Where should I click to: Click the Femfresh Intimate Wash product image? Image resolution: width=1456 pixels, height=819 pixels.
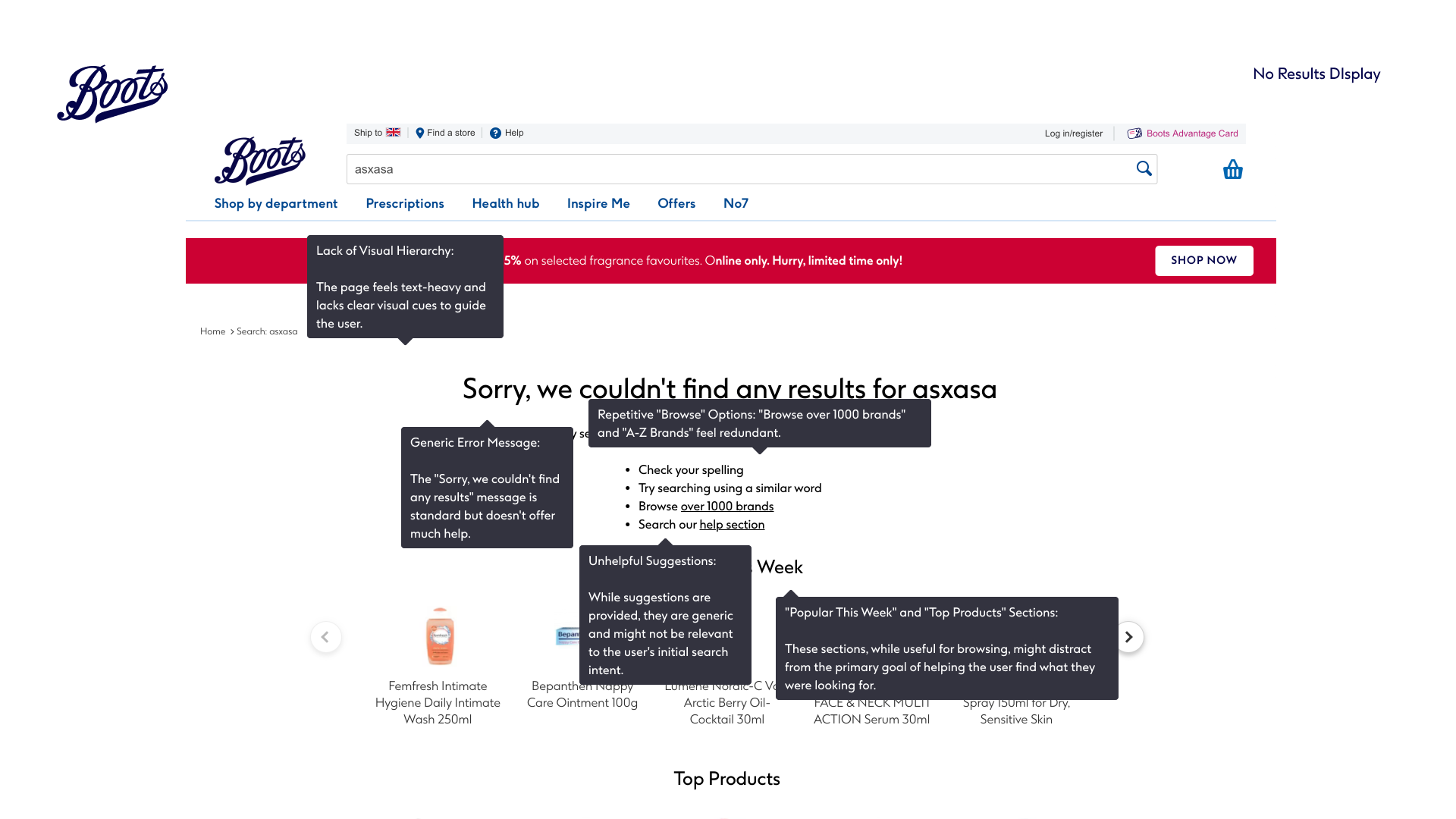[x=439, y=636]
